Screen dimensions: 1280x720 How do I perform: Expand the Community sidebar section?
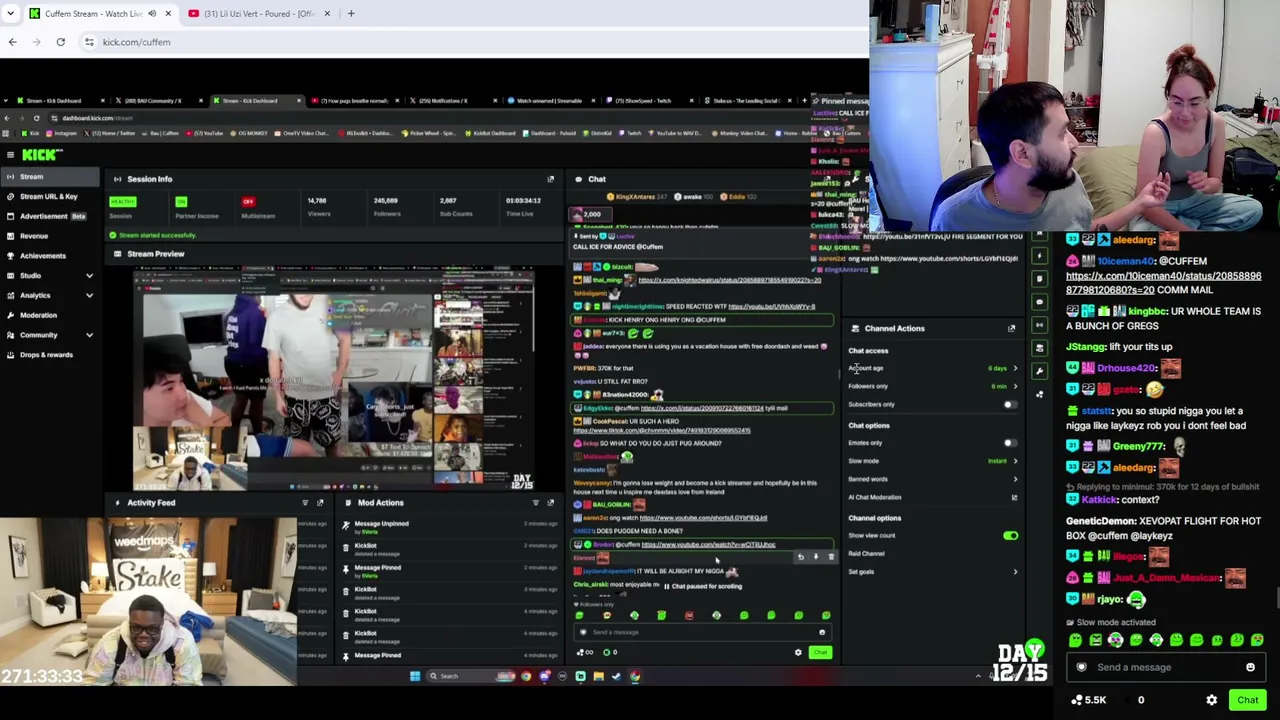point(89,335)
